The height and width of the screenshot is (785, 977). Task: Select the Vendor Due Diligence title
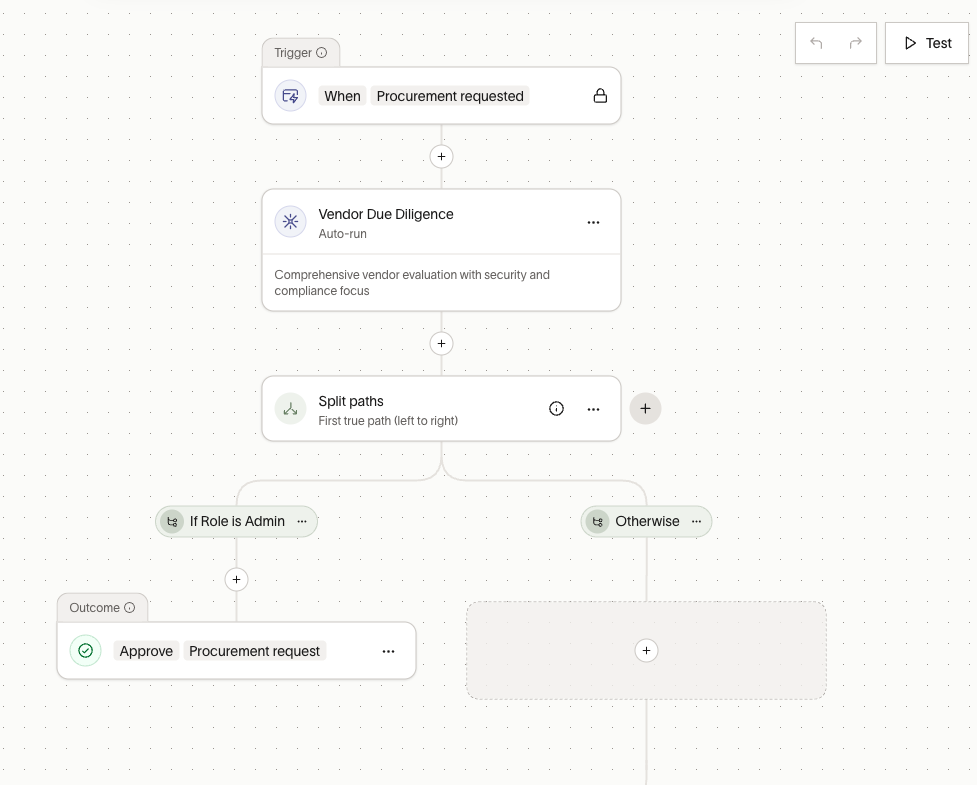[x=386, y=214]
